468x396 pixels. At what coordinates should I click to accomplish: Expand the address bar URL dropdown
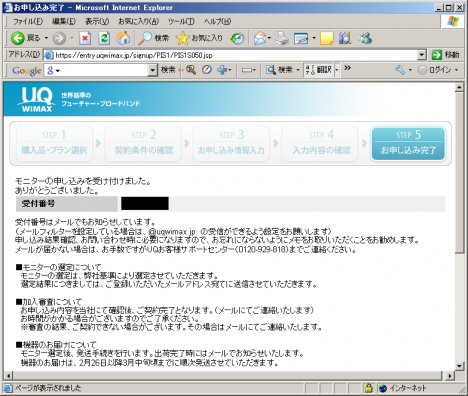click(x=422, y=55)
